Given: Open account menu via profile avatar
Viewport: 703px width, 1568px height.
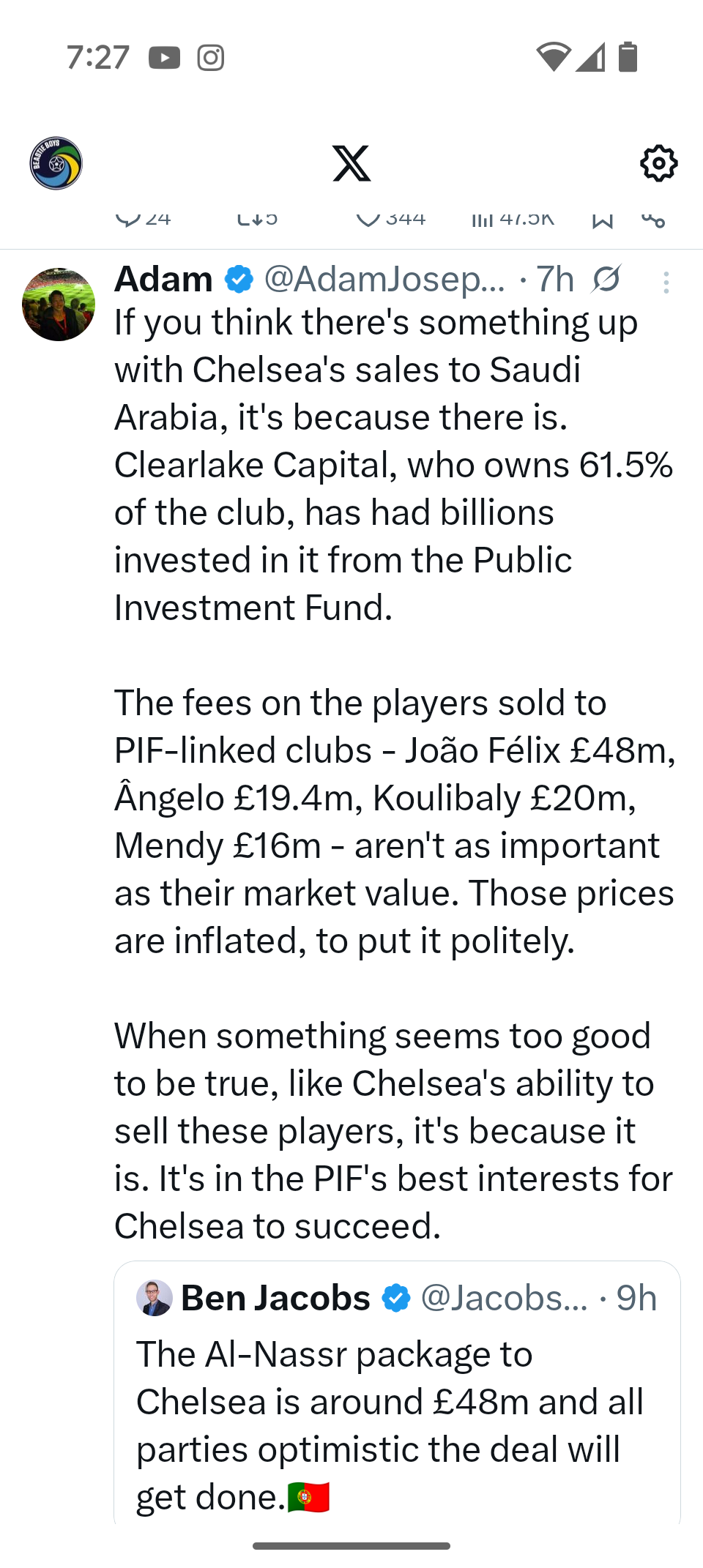Looking at the screenshot, I should pos(56,163).
